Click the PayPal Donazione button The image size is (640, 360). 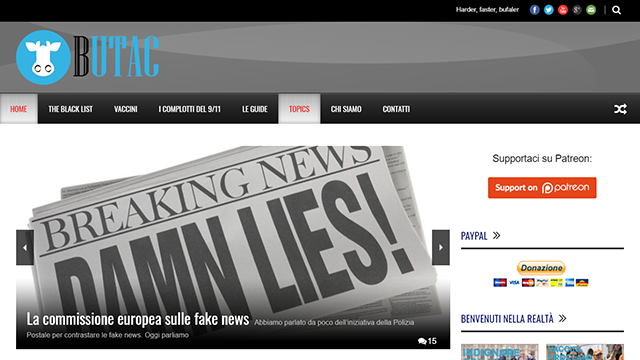click(x=541, y=268)
